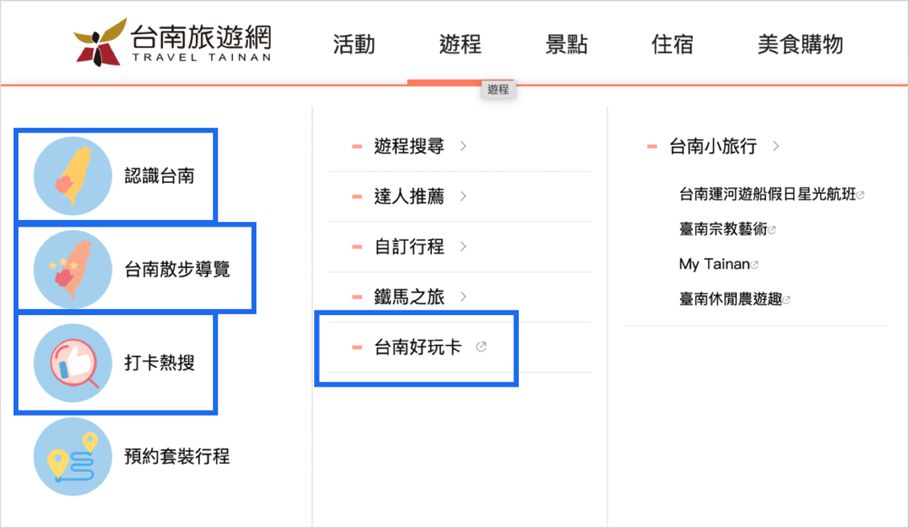Expand the 鐵馬之旅 chevron arrow

coord(463,297)
